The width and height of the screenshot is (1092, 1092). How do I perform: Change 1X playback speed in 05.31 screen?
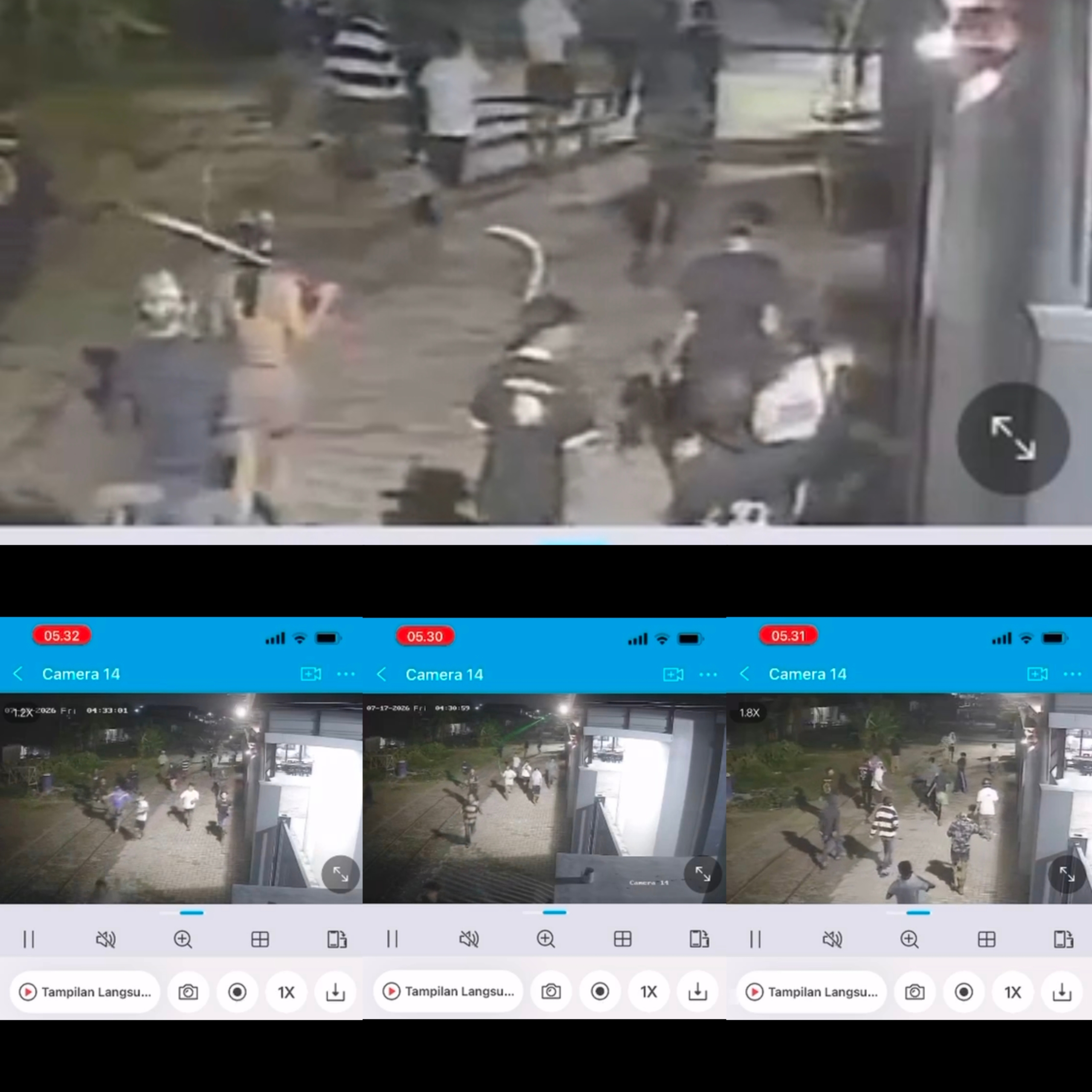coord(1013,992)
